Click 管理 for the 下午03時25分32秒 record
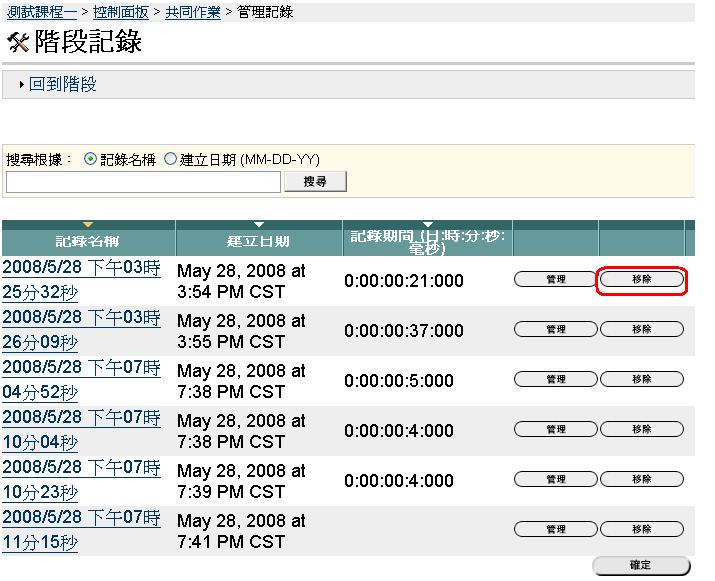 pyautogui.click(x=556, y=280)
